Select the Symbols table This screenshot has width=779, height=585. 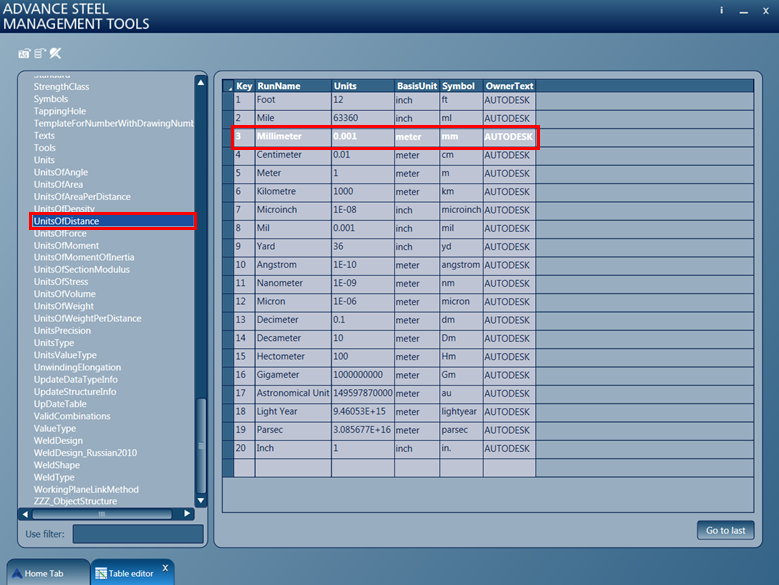(x=51, y=99)
